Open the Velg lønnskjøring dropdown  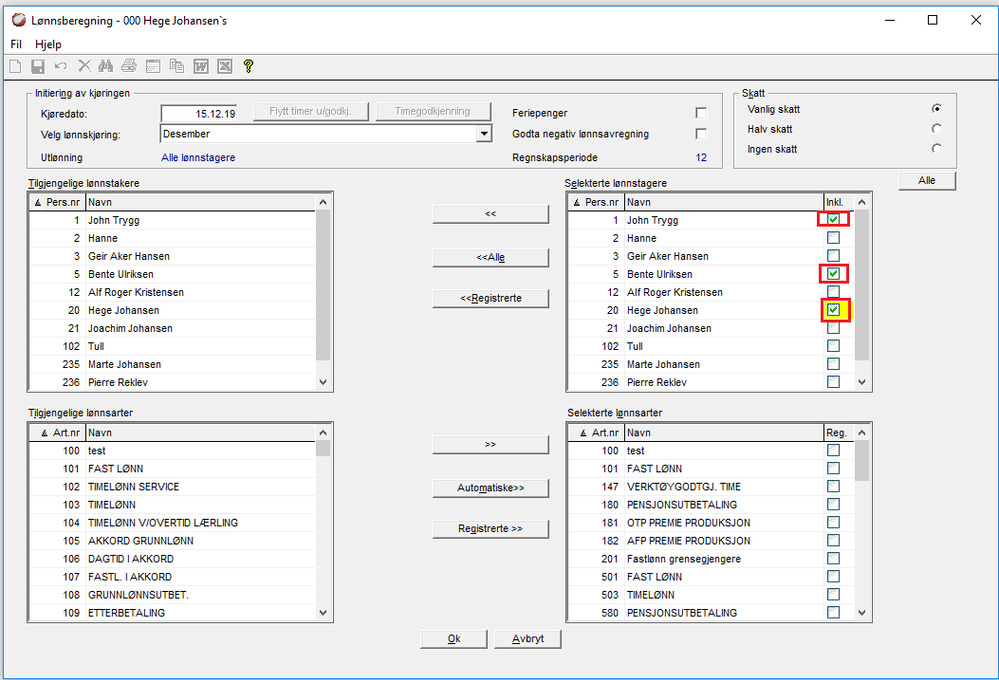(484, 134)
